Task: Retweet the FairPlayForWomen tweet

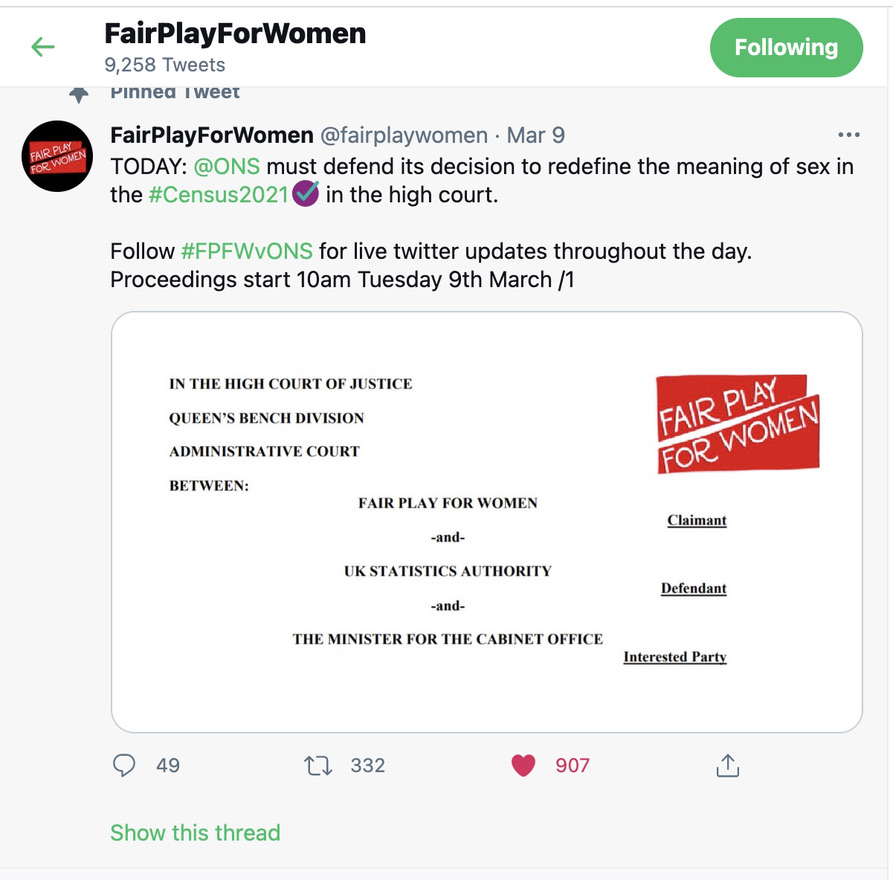Action: pyautogui.click(x=316, y=765)
